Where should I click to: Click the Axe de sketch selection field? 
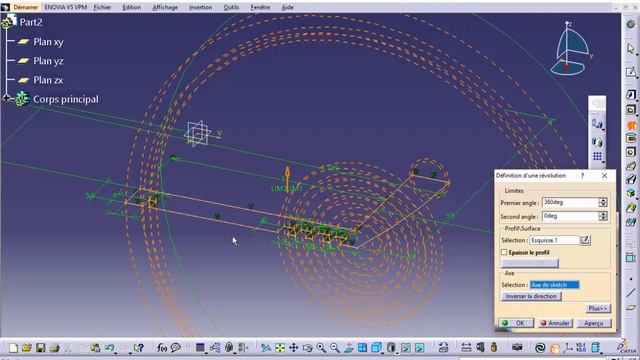click(x=554, y=284)
